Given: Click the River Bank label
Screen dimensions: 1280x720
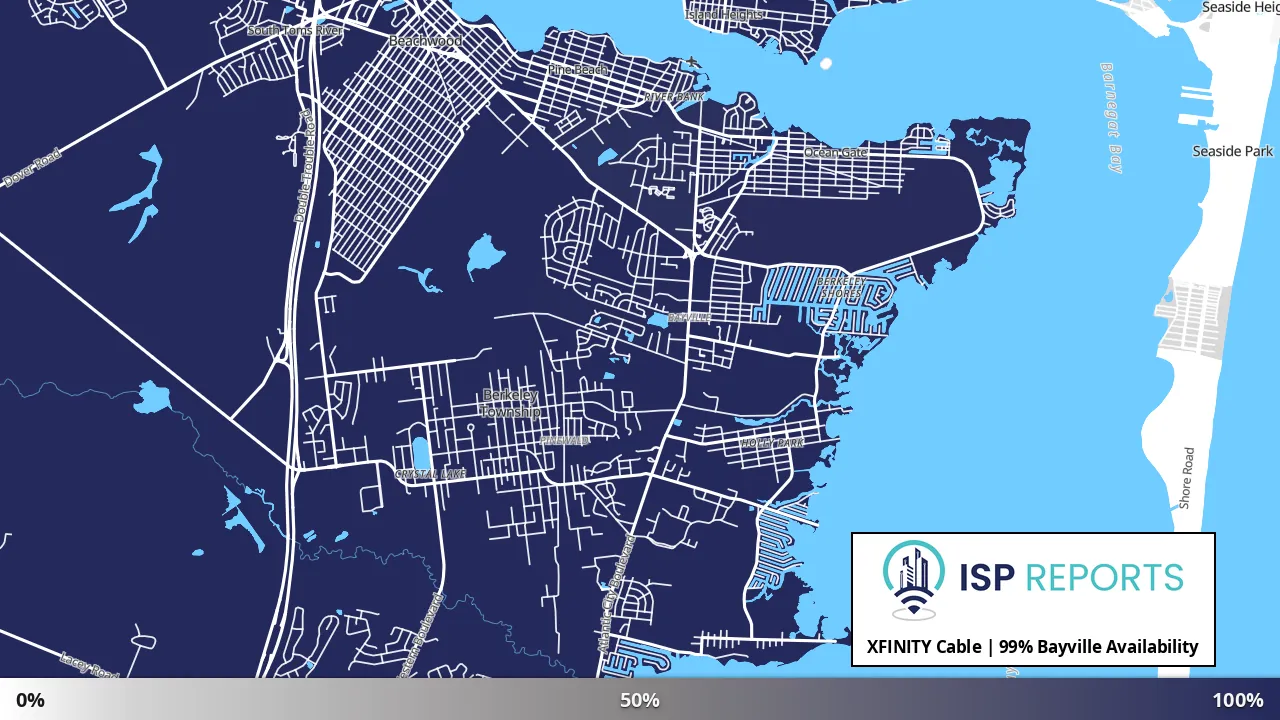Looking at the screenshot, I should (x=674, y=97).
